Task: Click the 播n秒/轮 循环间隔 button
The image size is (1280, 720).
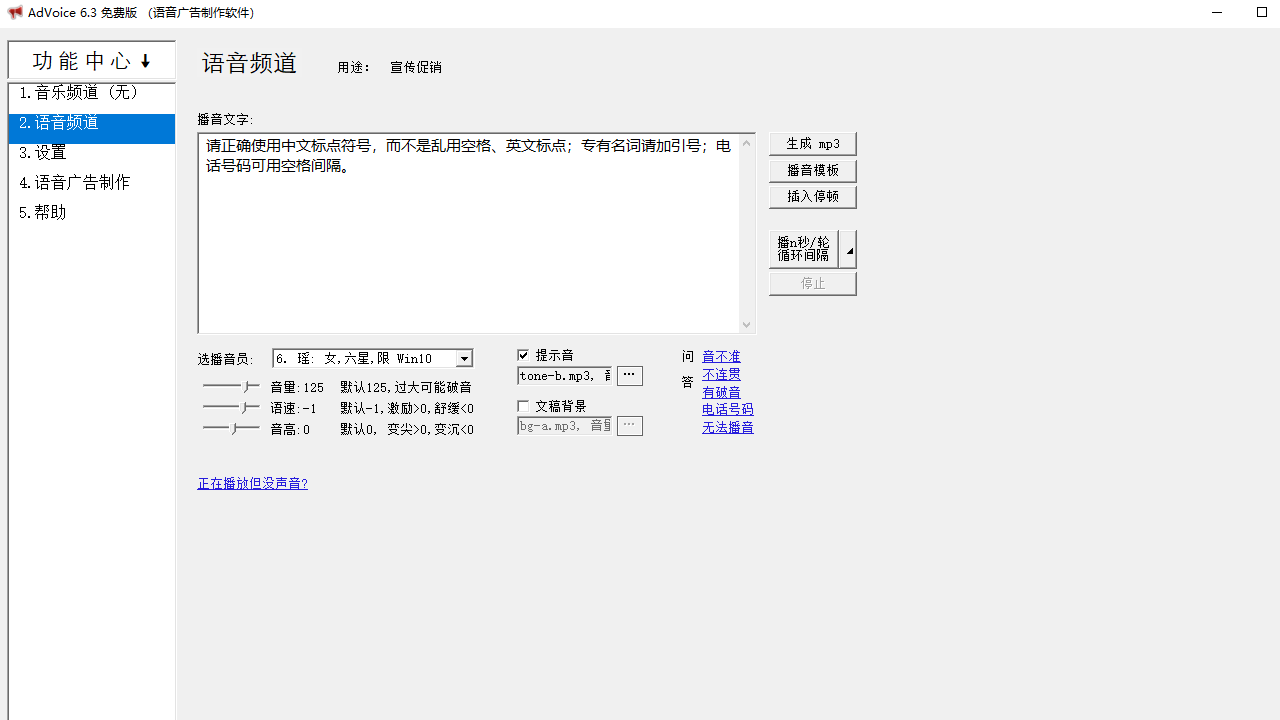Action: pyautogui.click(x=804, y=249)
